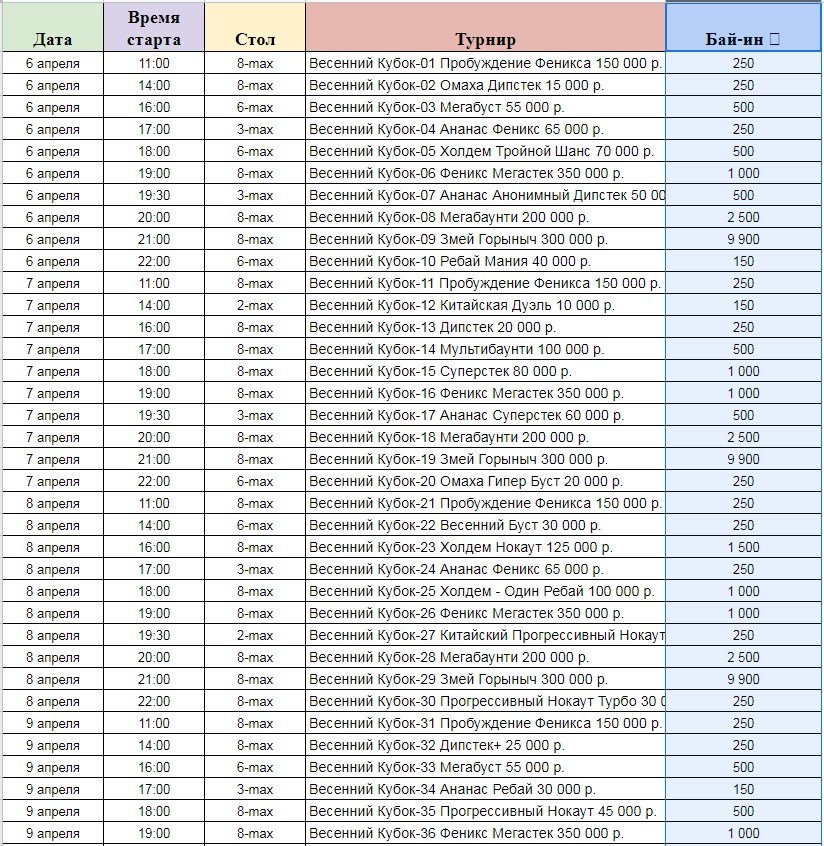The height and width of the screenshot is (846, 824).
Task: Select the Весенний Кубок-15 Суперстек cell
Action: [x=485, y=371]
